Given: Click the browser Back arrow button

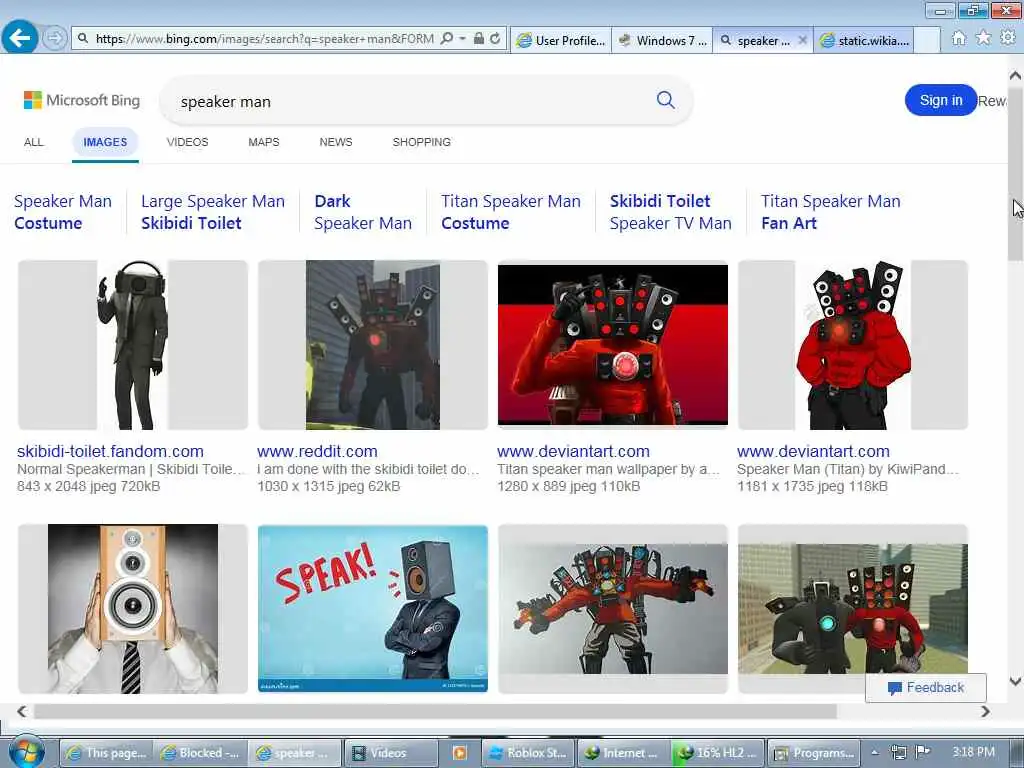Looking at the screenshot, I should pos(20,39).
